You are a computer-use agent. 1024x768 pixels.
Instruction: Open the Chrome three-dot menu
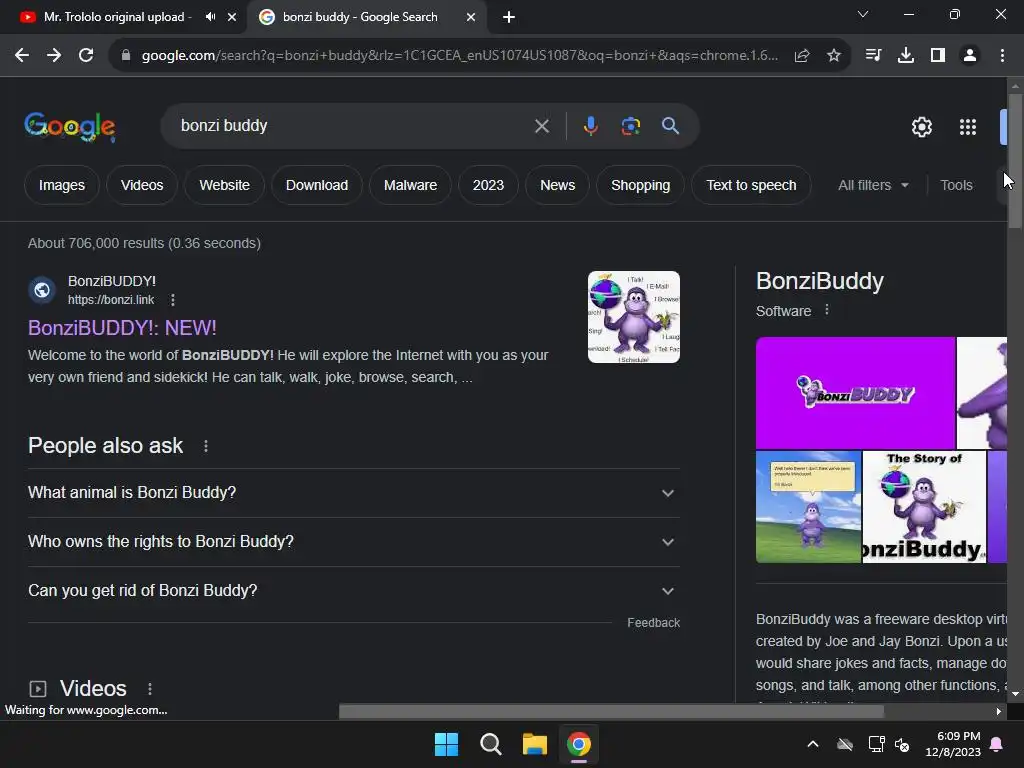(x=1002, y=56)
